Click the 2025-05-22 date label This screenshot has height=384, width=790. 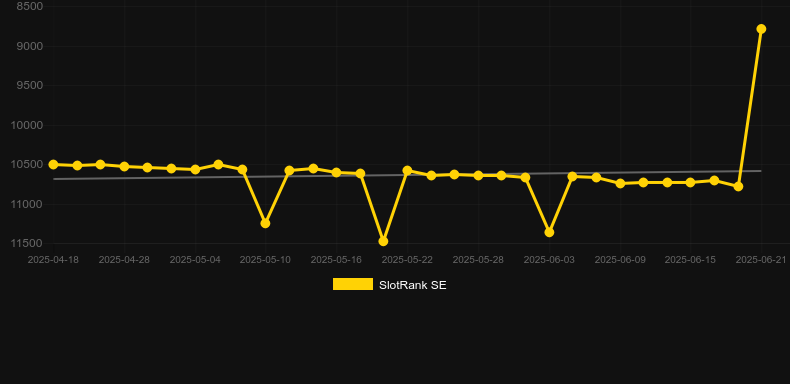(407, 260)
